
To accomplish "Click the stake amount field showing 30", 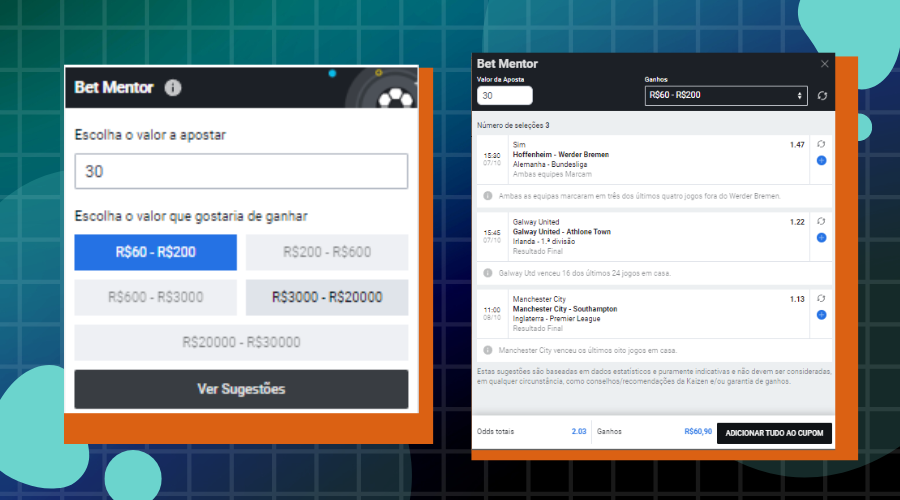I will tap(241, 171).
